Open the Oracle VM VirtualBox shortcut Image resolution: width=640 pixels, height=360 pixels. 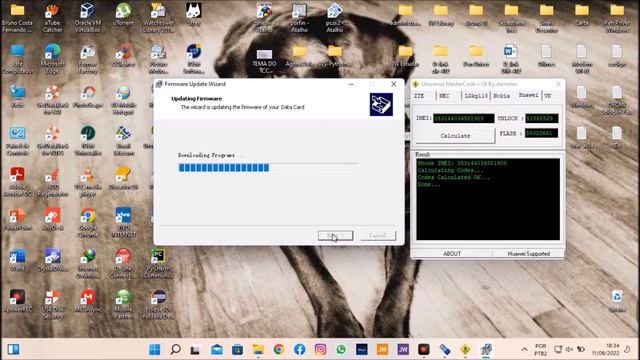point(88,17)
